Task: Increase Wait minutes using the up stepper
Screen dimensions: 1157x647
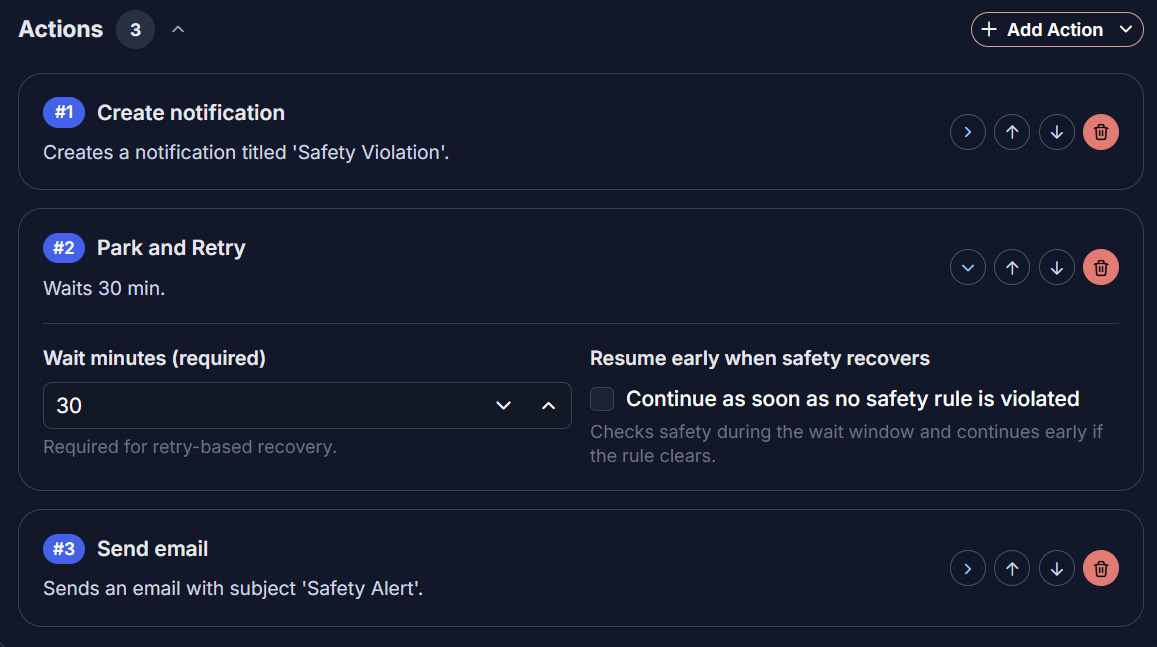Action: coord(549,405)
